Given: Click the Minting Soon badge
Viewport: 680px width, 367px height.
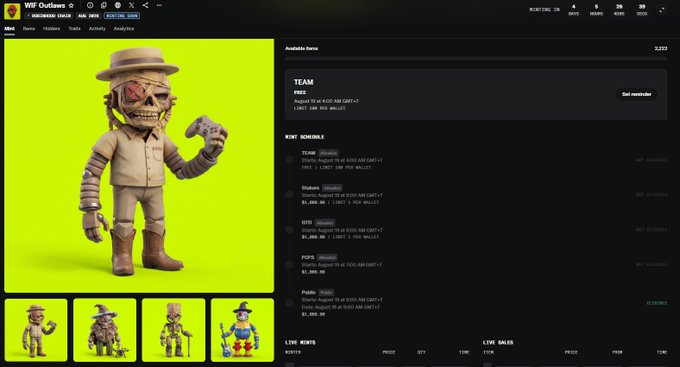Looking at the screenshot, I should point(122,16).
